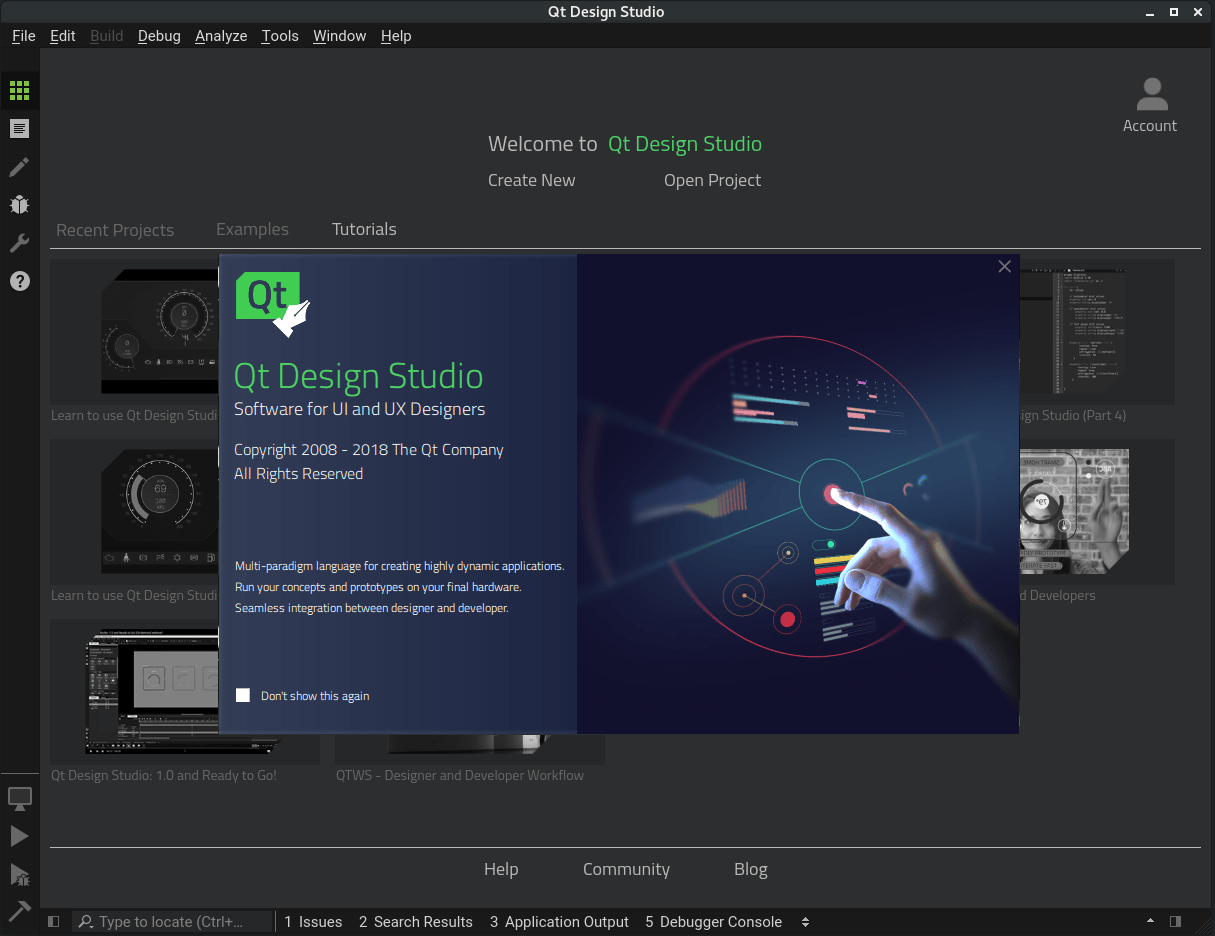1215x936 pixels.
Task: Open output pane selector arrows
Action: 805,922
